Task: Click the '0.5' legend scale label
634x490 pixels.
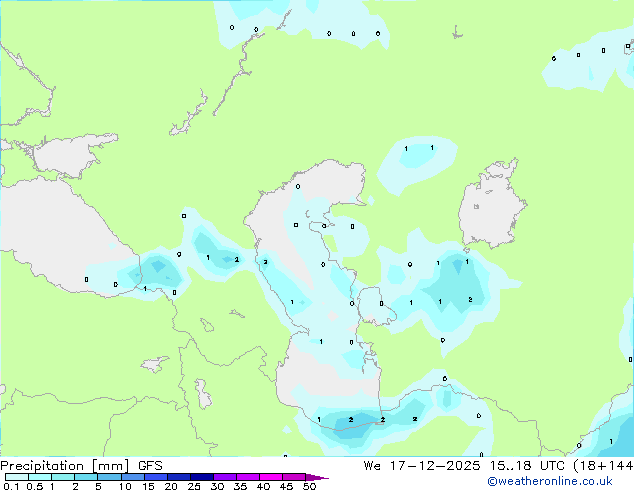Action: pyautogui.click(x=34, y=486)
